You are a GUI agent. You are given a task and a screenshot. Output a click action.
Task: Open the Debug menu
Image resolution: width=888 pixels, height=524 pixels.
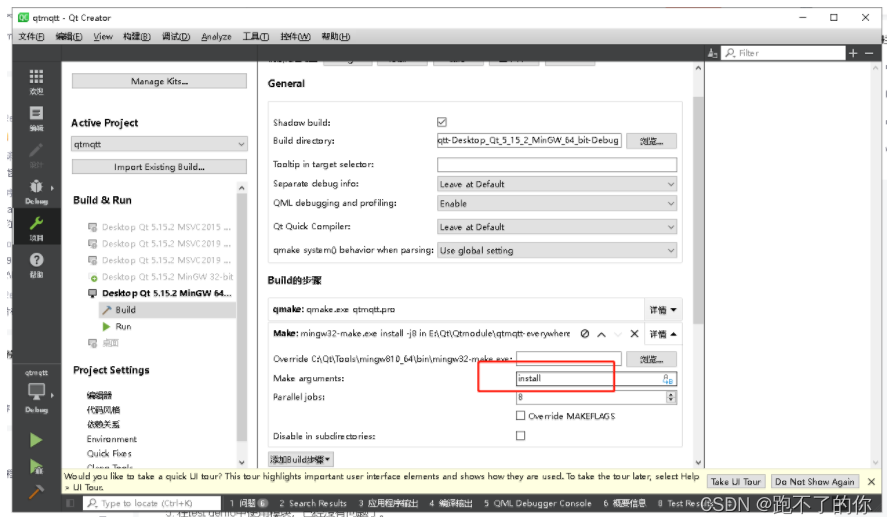point(176,36)
